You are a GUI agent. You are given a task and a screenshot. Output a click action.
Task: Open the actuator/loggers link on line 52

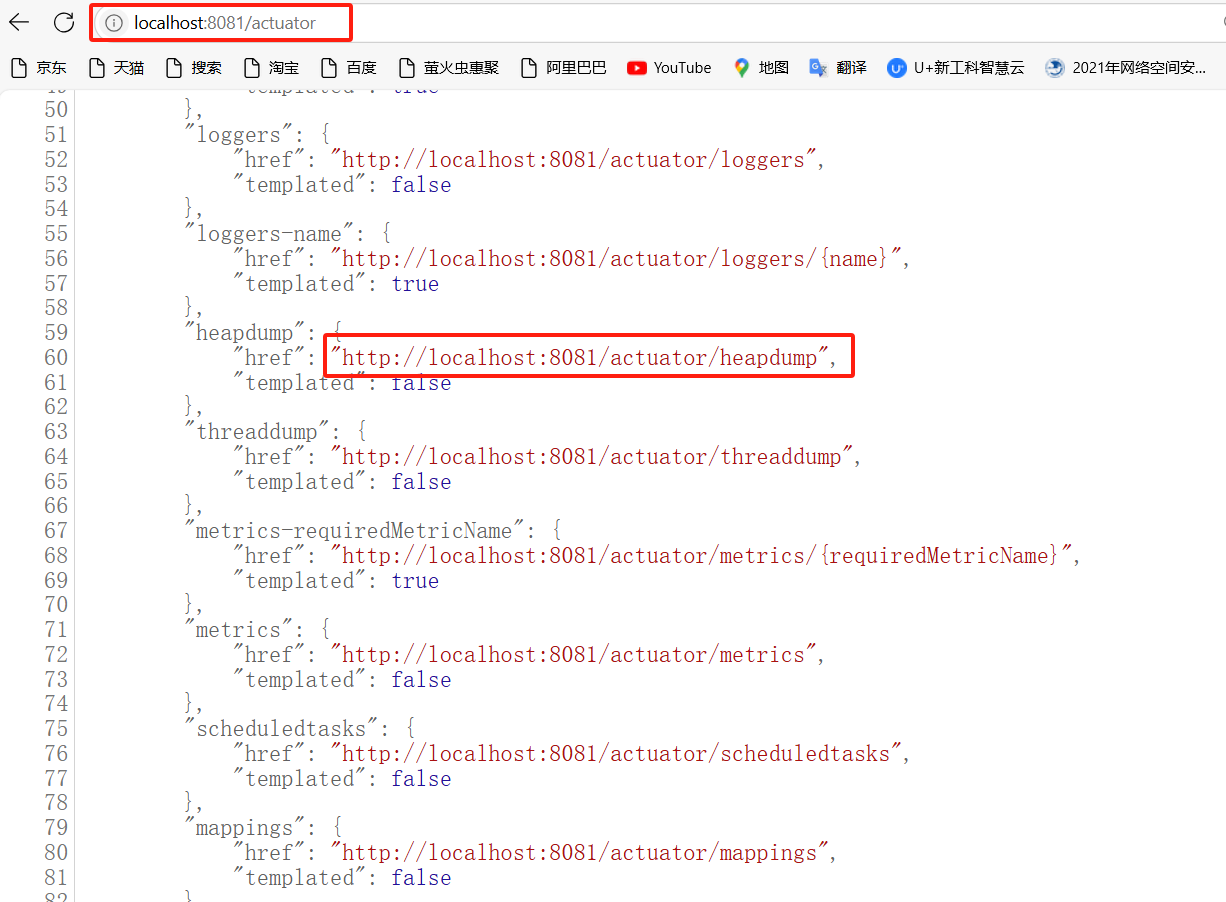[574, 160]
